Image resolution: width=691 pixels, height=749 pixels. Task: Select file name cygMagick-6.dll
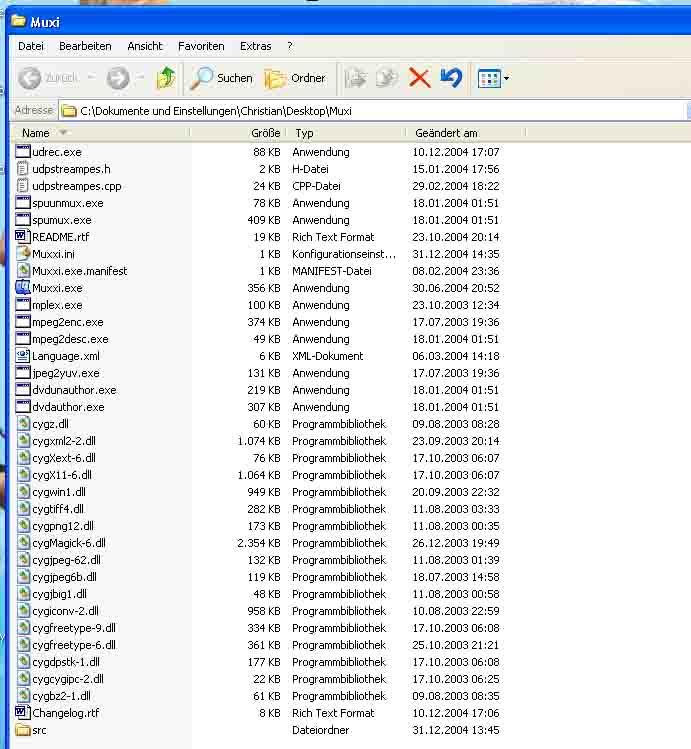(69, 543)
